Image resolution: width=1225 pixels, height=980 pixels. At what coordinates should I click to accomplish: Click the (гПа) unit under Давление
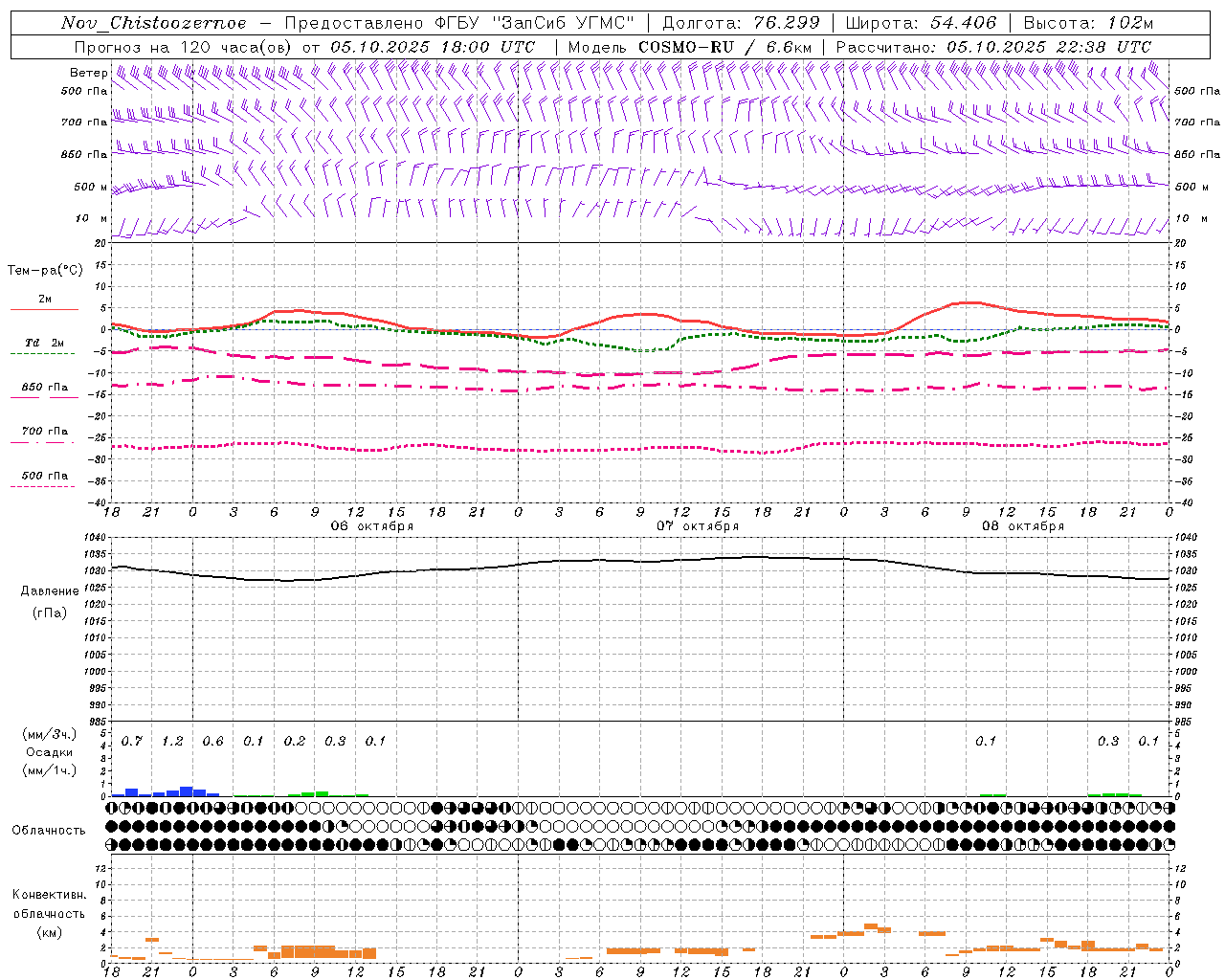50,613
